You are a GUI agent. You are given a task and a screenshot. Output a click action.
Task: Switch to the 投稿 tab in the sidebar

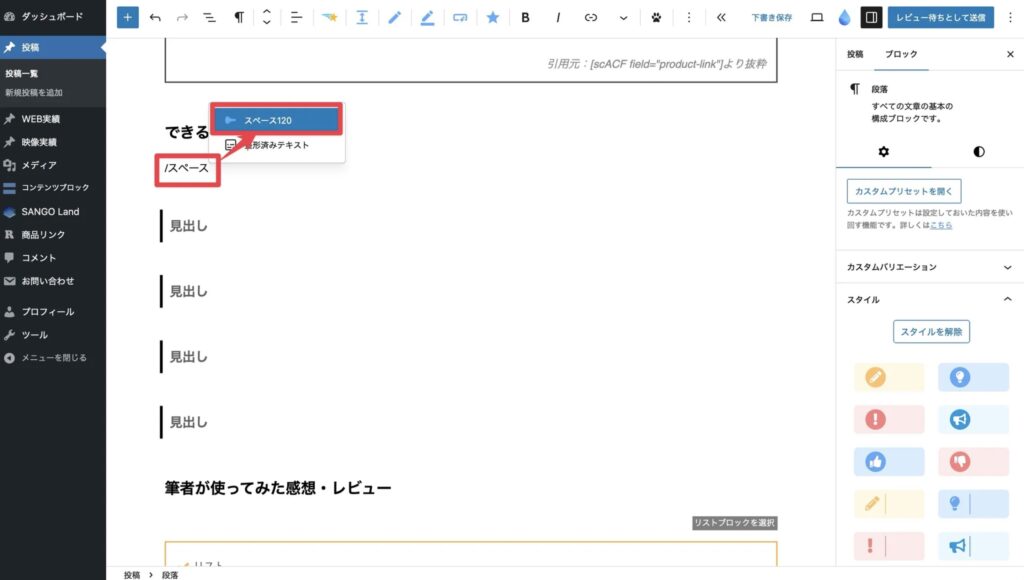(855, 54)
